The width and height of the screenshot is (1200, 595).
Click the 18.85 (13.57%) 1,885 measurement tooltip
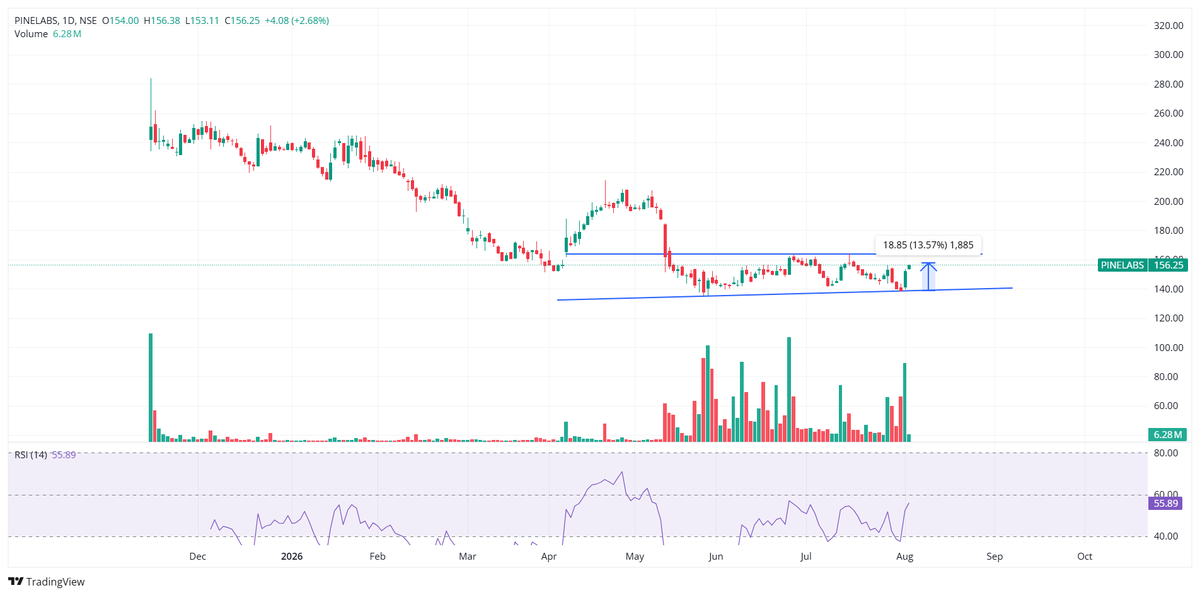click(x=929, y=244)
